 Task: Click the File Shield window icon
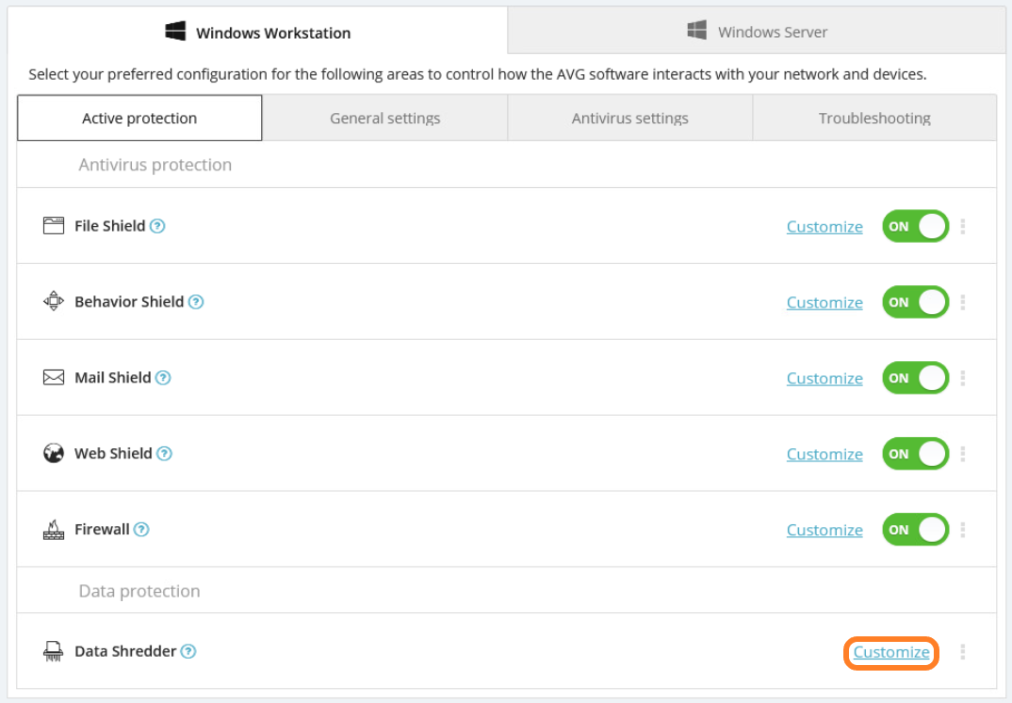tap(54, 226)
